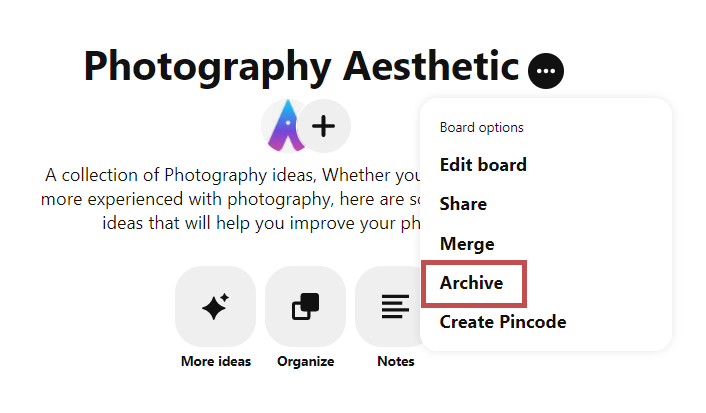This screenshot has width=706, height=413.
Task: Click the description line starting "more experienced"
Action: [x=230, y=198]
